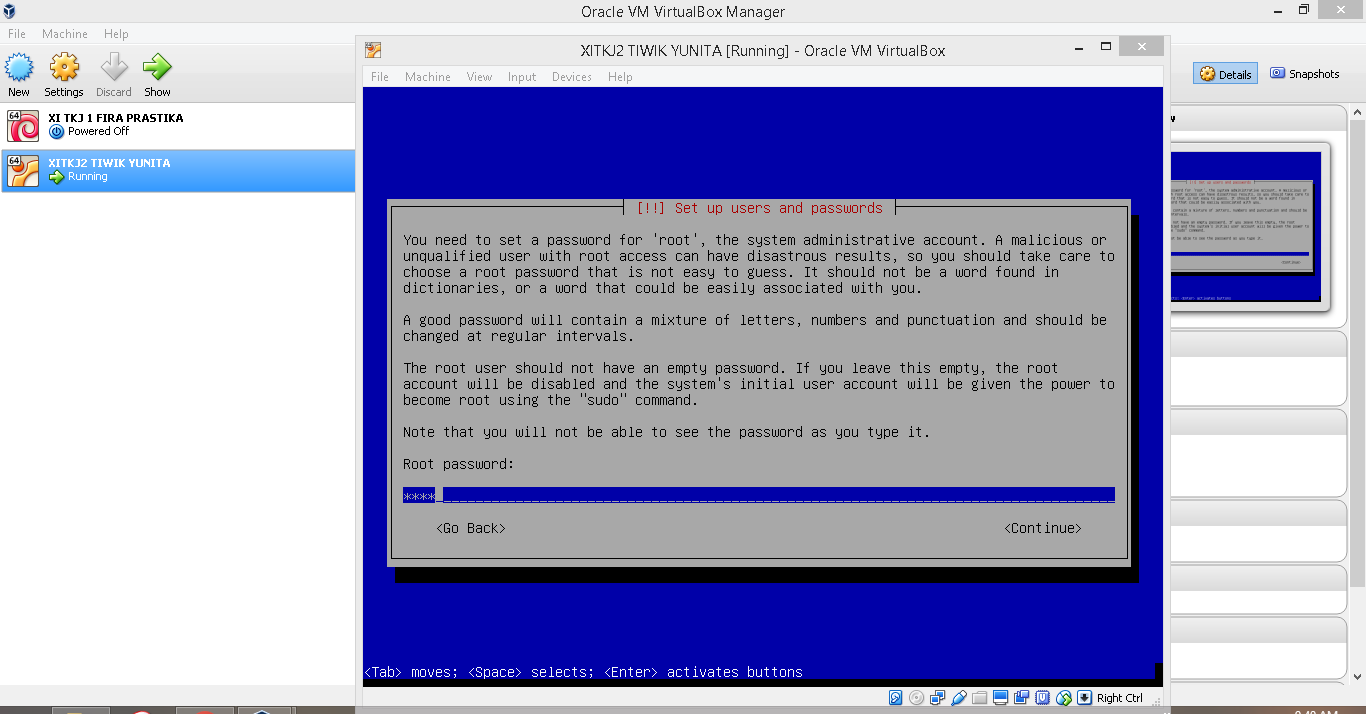Click the VM preview thumbnail in Manager
Viewport: 1366px width, 714px height.
1246,226
